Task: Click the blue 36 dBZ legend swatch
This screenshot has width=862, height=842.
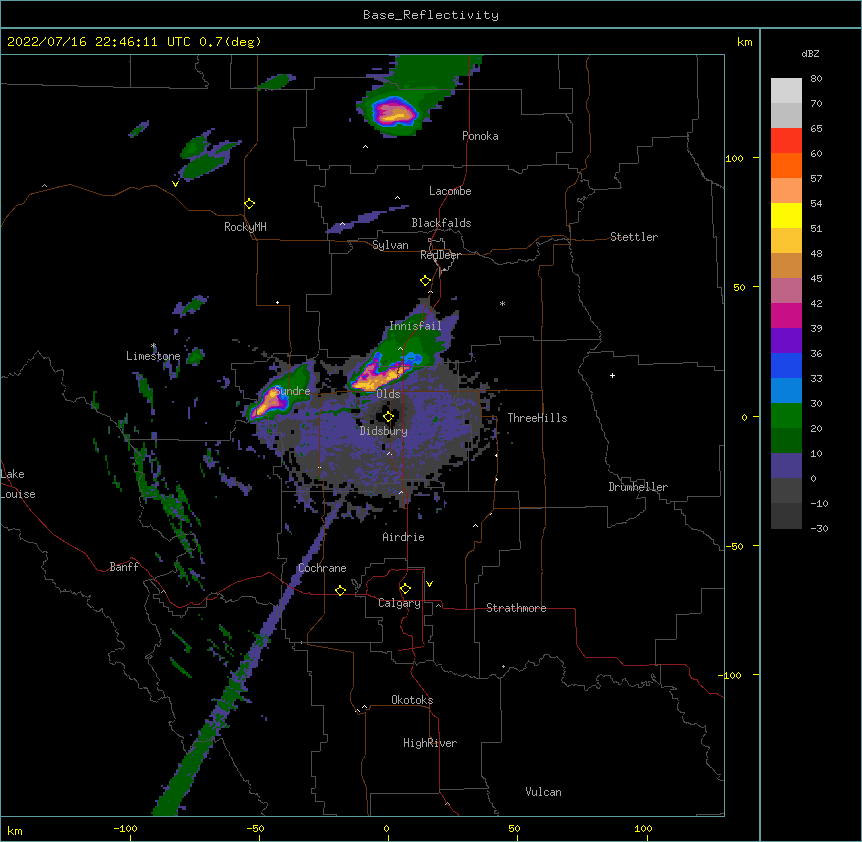Action: (786, 365)
